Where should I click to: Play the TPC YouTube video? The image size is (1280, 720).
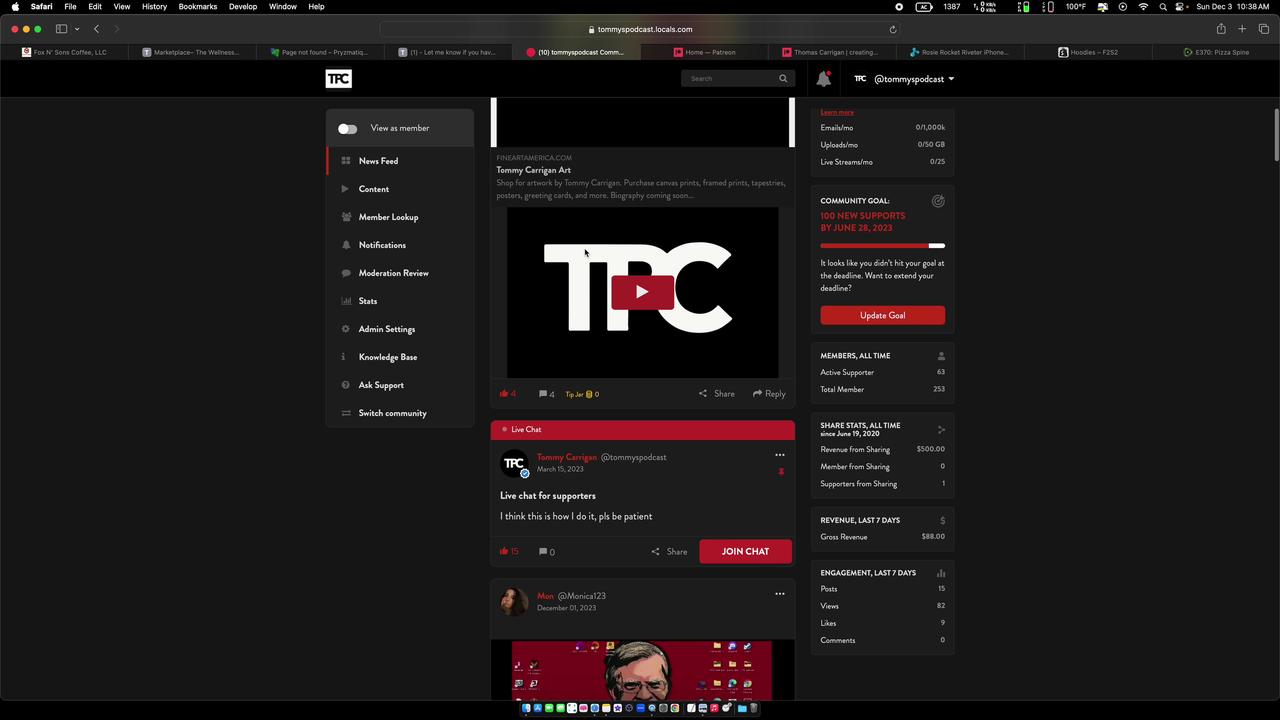[642, 292]
